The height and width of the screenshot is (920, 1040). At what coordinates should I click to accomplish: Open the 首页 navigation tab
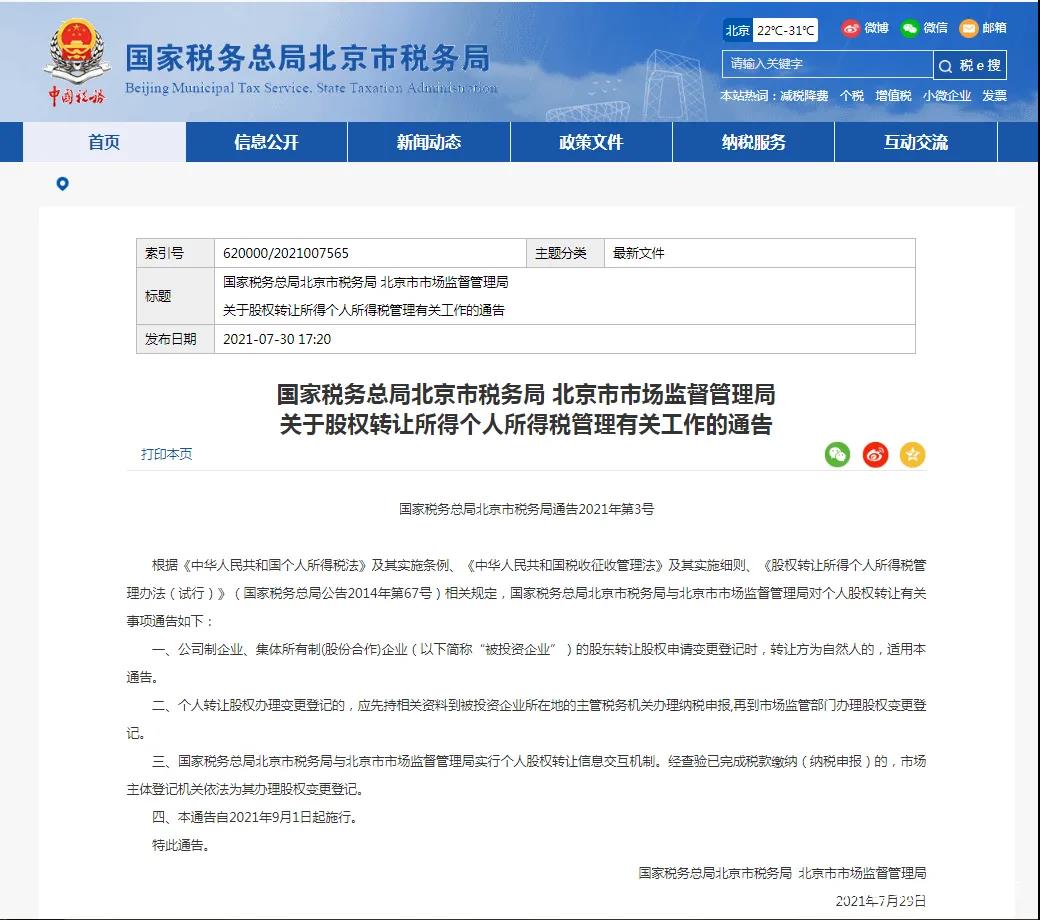click(x=104, y=142)
